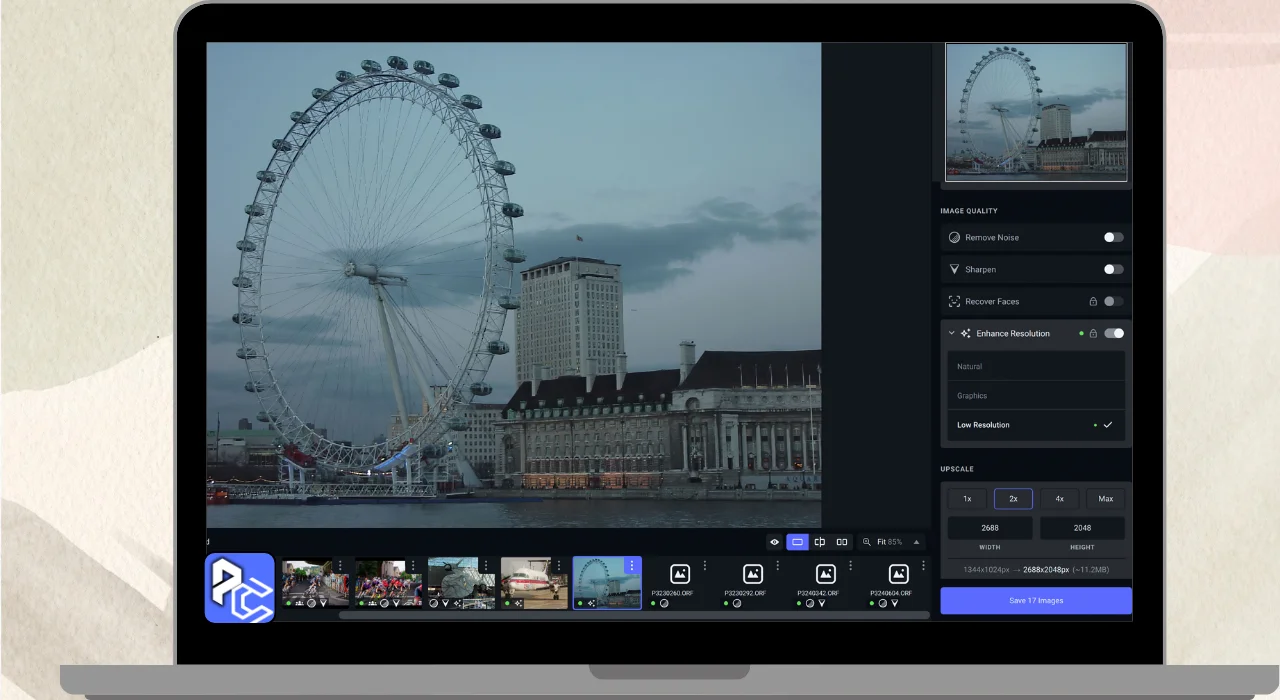Switch to side-by-side view icon
1280x700 pixels.
click(x=842, y=542)
